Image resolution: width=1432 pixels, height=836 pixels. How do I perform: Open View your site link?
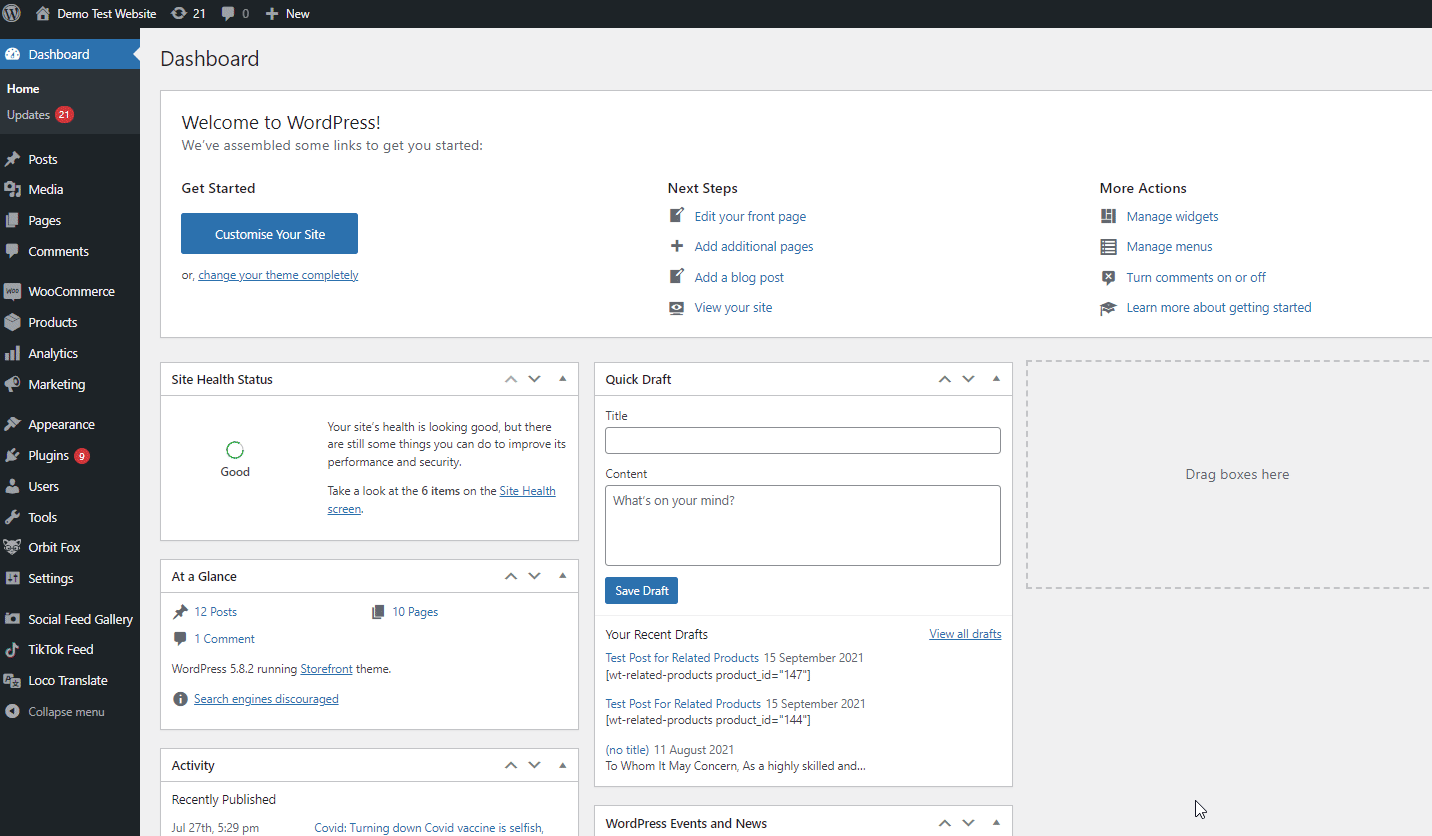pos(733,307)
